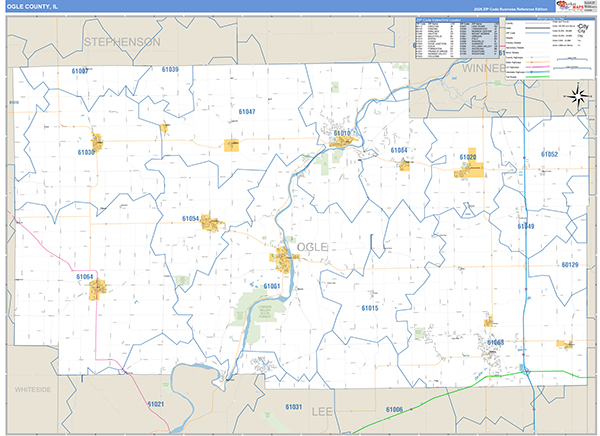Click ZIP code 61084 label
Image resolution: width=600 pixels, height=436 pixels.
point(399,150)
